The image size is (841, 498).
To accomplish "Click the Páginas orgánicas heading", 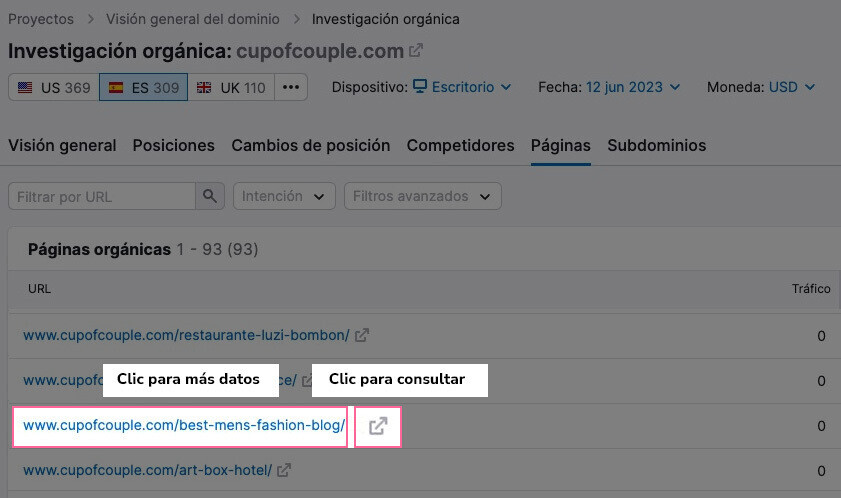I will pos(99,250).
